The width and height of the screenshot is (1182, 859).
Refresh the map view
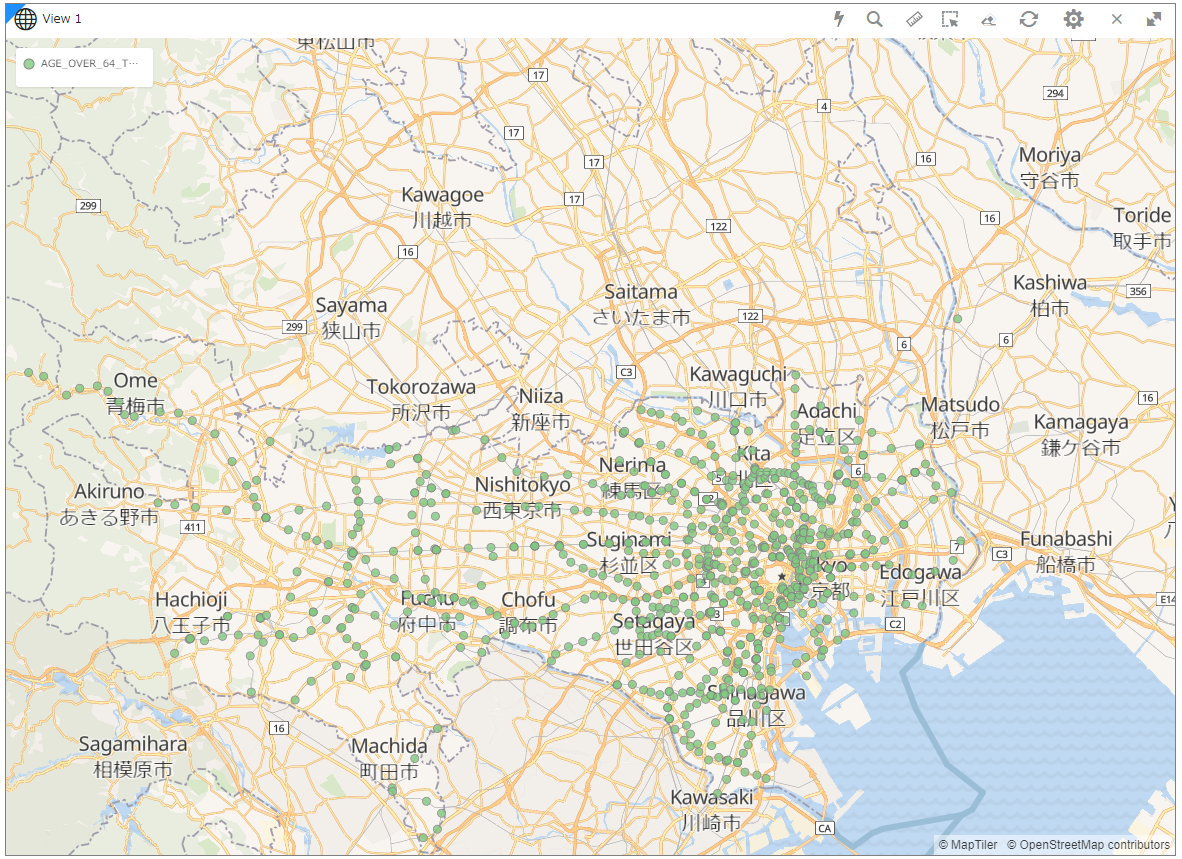pos(1028,18)
